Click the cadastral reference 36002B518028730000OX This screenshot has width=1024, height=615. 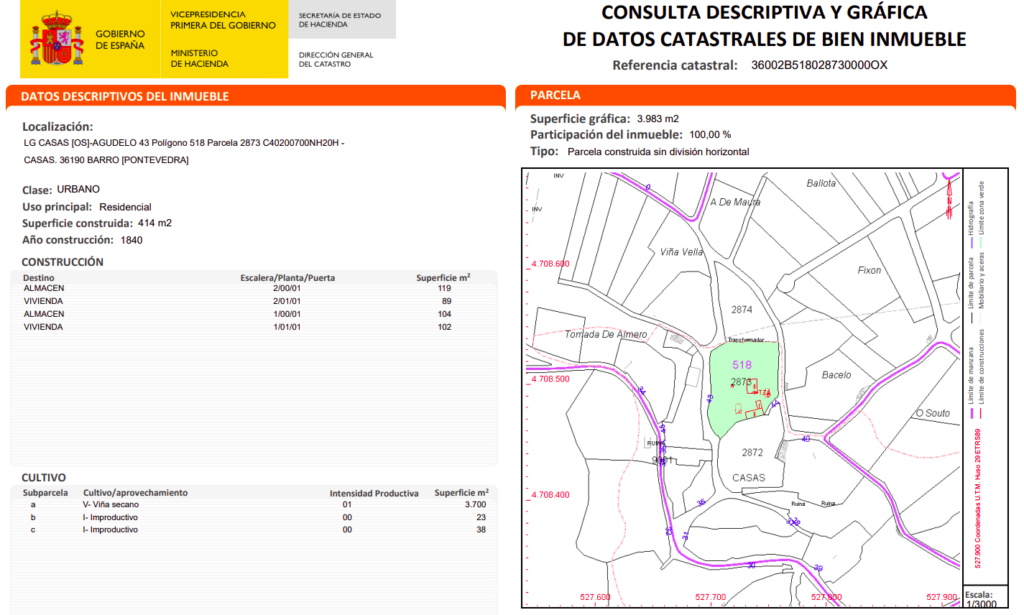click(819, 65)
